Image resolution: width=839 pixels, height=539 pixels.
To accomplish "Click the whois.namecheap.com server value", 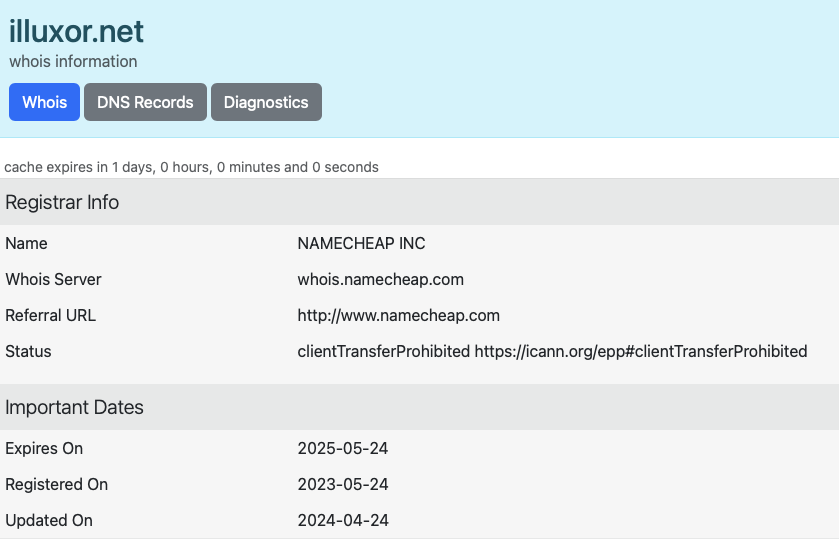I will pyautogui.click(x=380, y=279).
